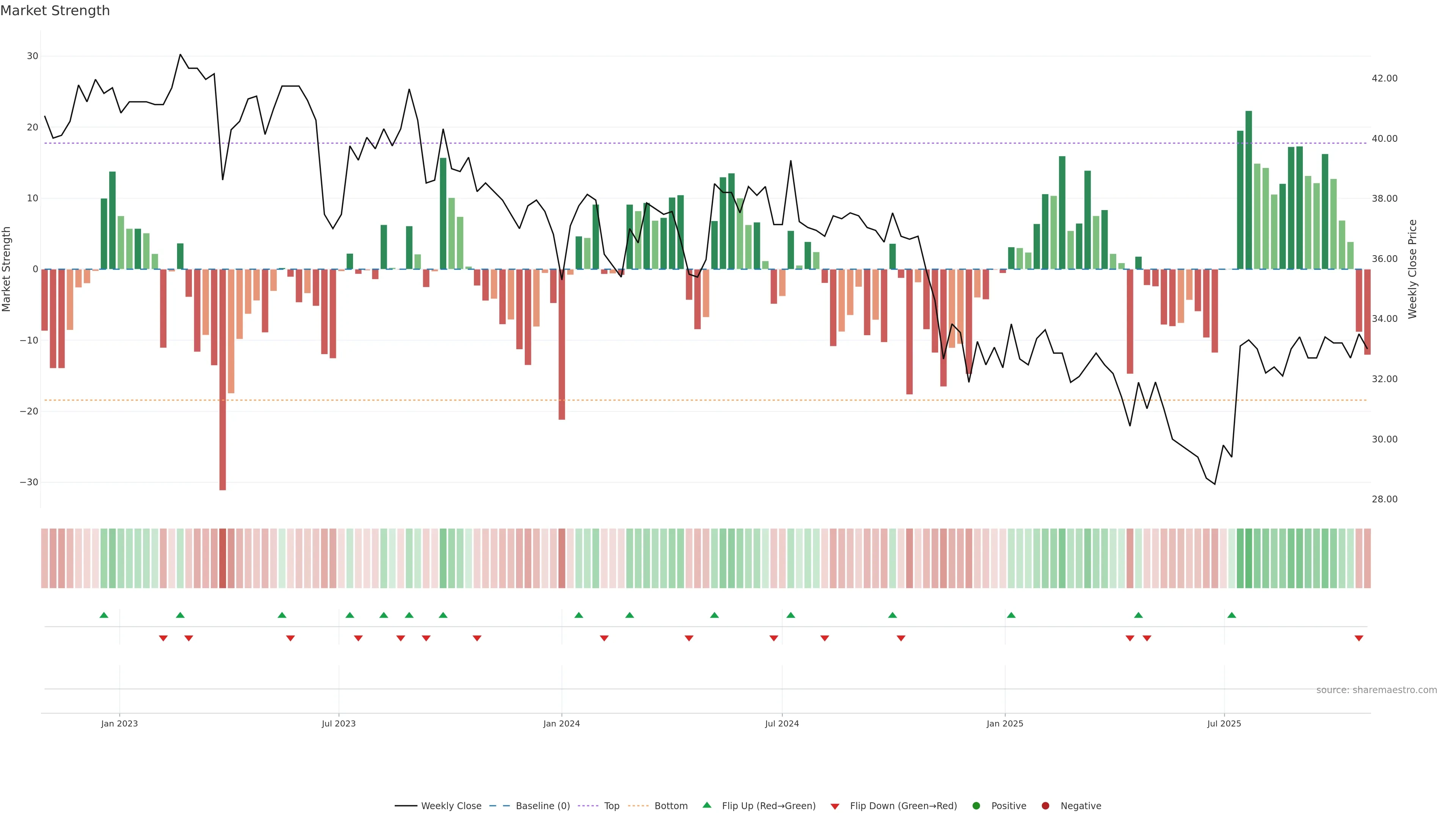Click the tallest green bar near Jul 2025

tap(1249, 189)
